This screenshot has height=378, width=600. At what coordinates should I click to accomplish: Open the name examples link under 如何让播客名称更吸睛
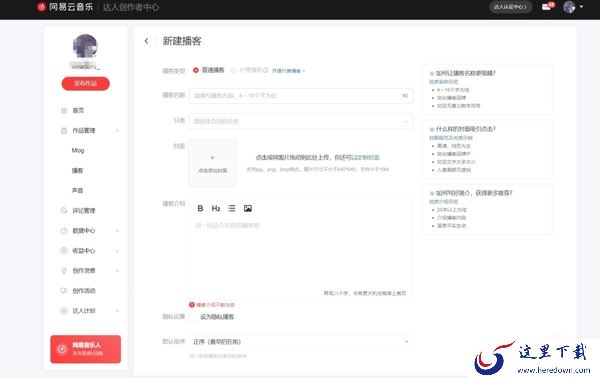[x=443, y=82]
